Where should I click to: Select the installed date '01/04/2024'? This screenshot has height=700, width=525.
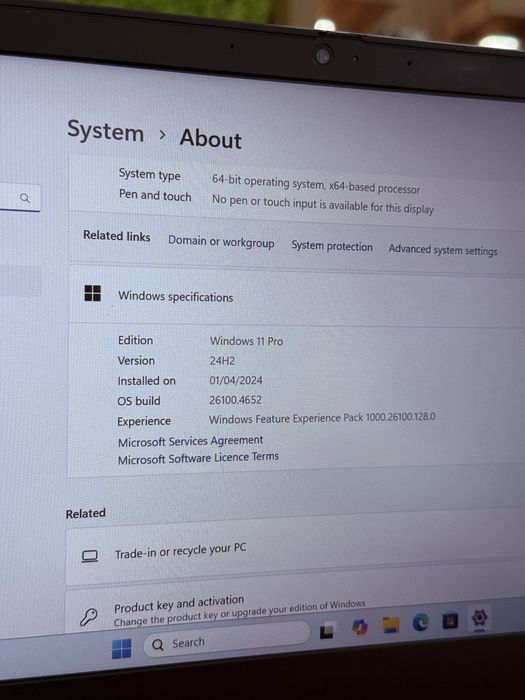(x=236, y=380)
